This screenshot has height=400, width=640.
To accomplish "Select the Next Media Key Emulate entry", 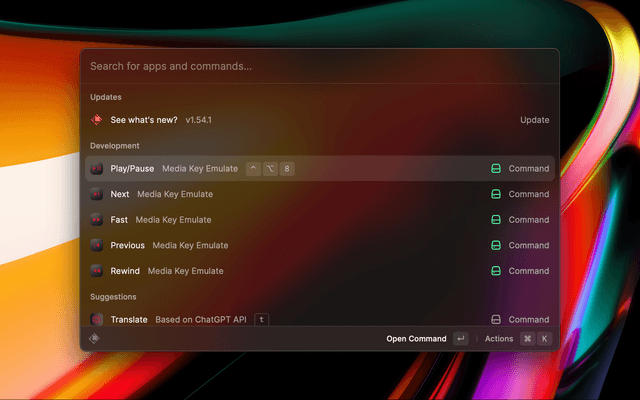I will click(160, 194).
